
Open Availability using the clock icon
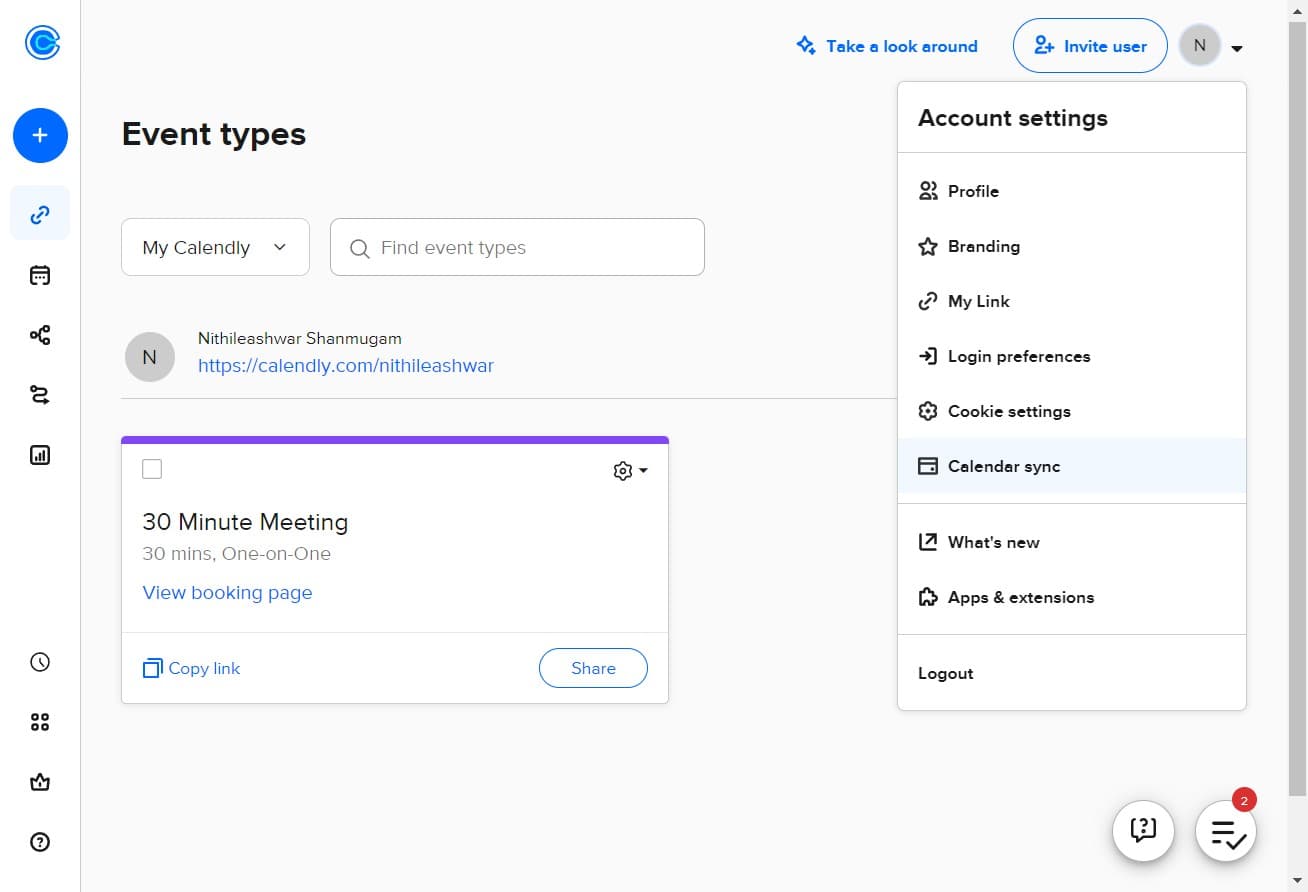coord(40,661)
